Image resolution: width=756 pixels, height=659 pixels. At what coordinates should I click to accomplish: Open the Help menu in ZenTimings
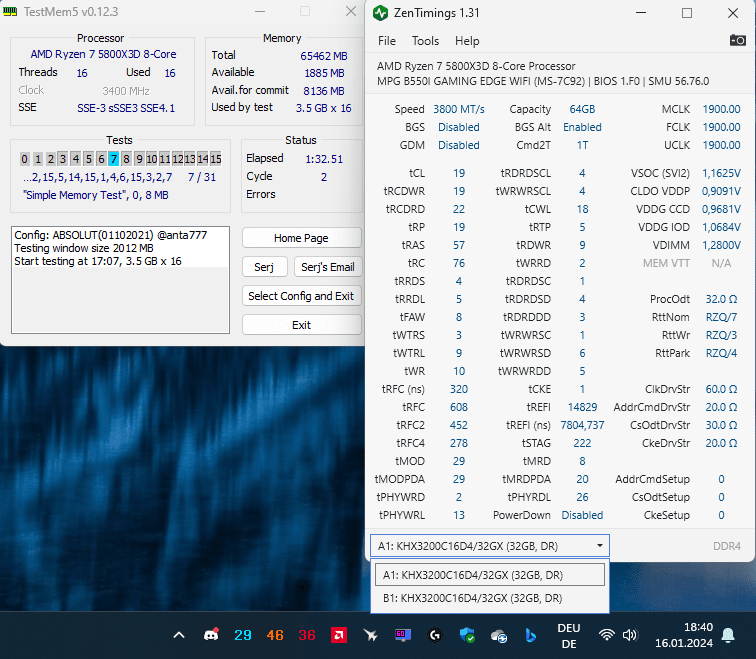coord(467,41)
